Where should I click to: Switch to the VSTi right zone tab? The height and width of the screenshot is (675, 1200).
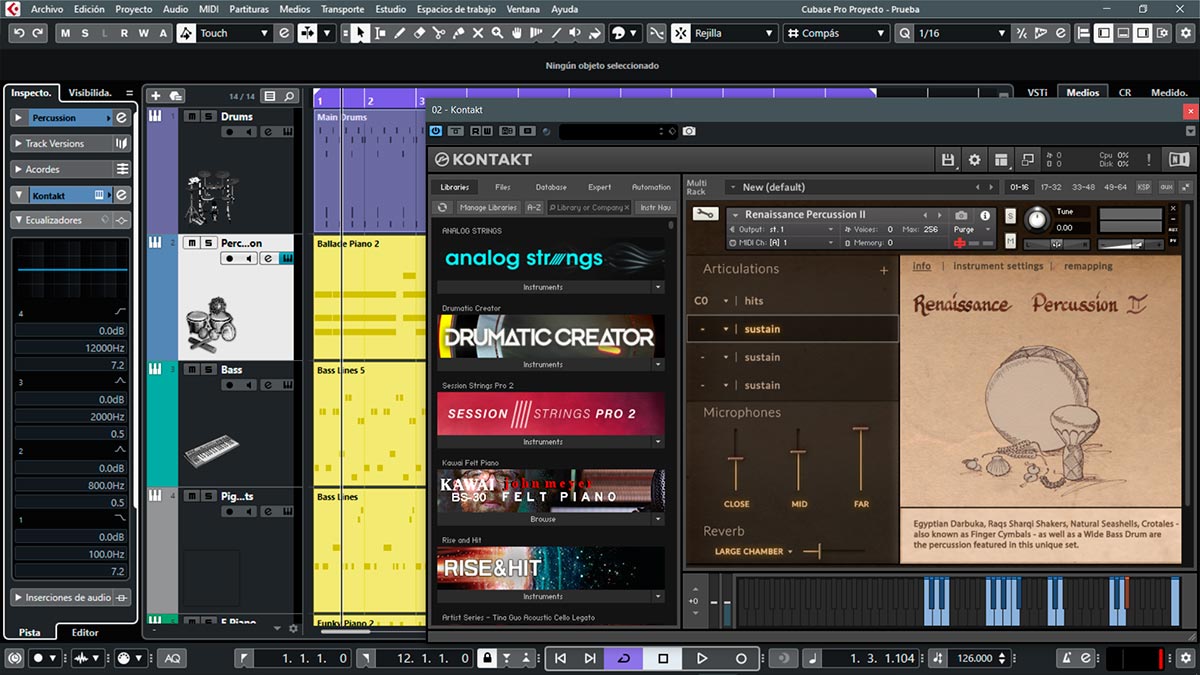pos(1037,93)
